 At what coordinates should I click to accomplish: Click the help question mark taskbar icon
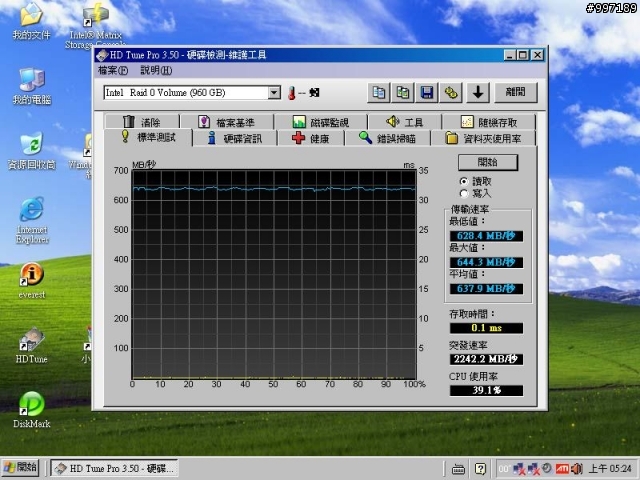480,469
